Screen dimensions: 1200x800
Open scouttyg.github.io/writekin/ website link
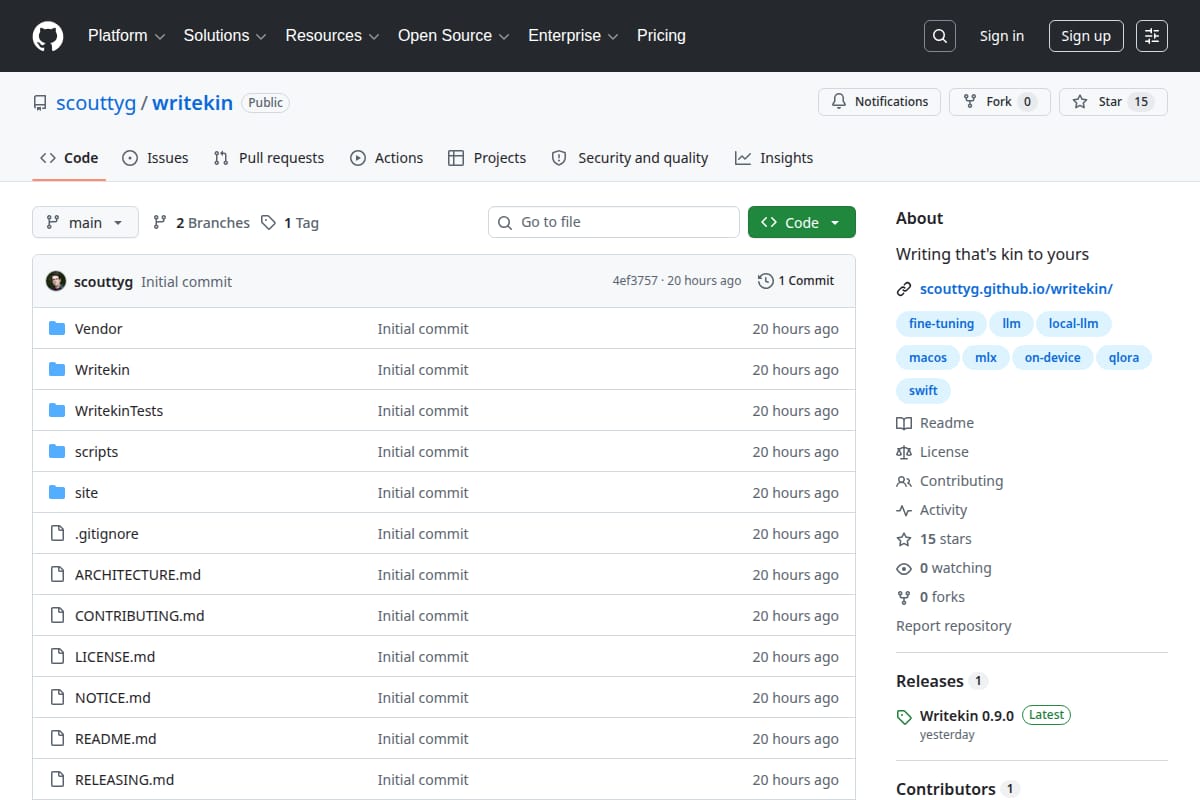1016,289
